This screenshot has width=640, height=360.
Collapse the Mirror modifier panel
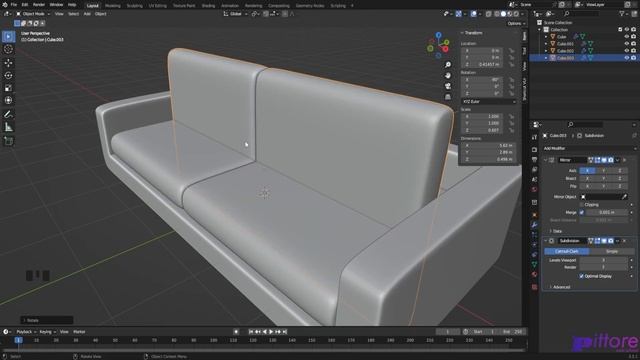coord(546,160)
